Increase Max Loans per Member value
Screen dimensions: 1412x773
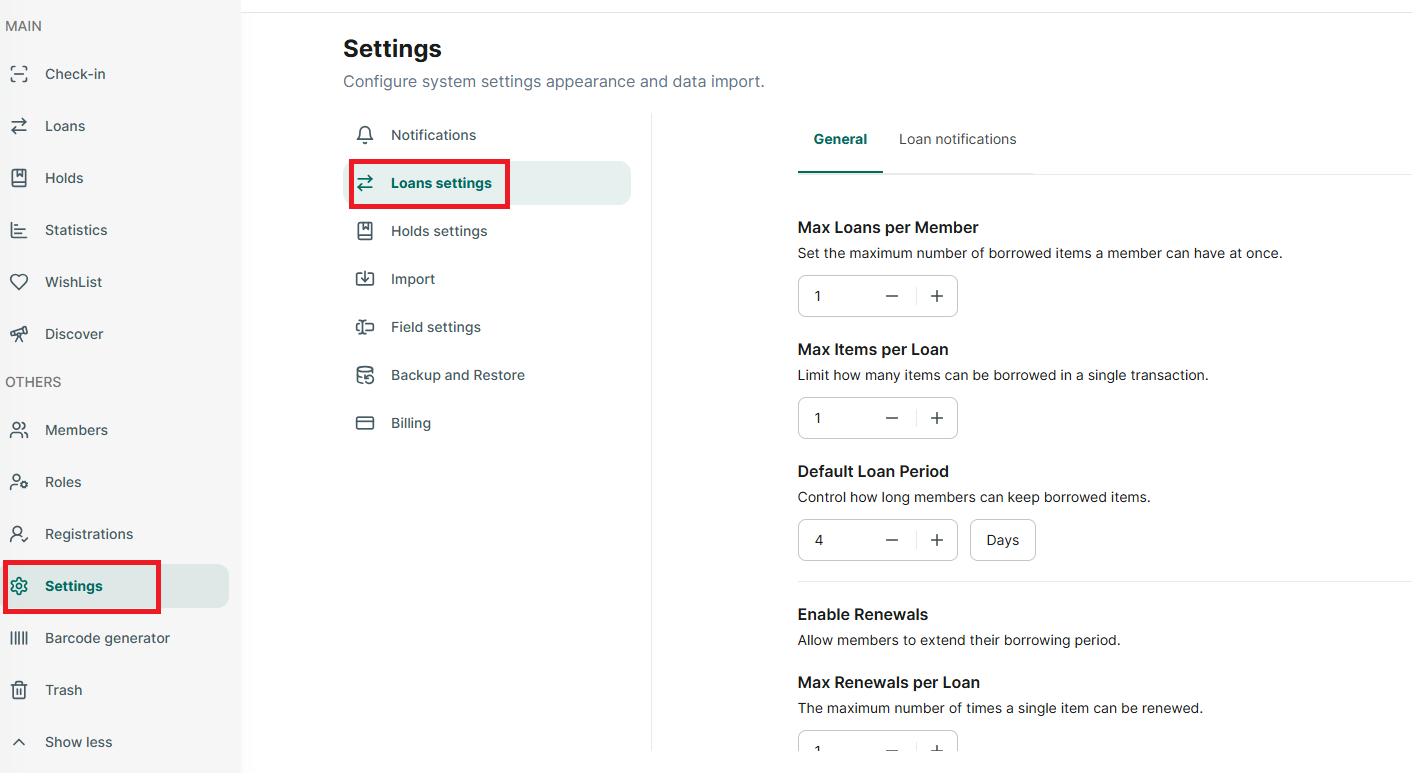point(937,296)
